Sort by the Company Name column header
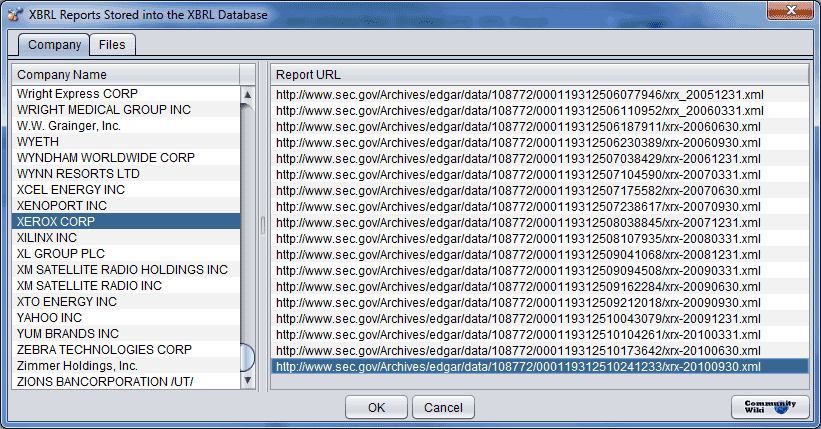821x429 pixels. point(126,75)
